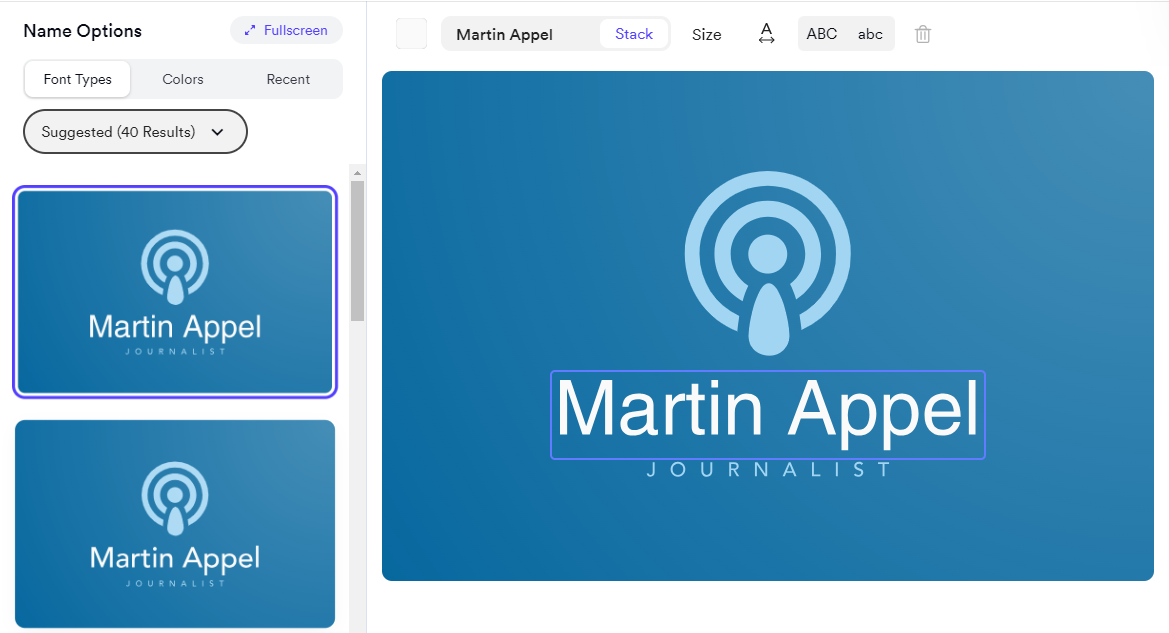Click the Fullscreen expand arrows icon
This screenshot has width=1169, height=633.
click(x=250, y=31)
